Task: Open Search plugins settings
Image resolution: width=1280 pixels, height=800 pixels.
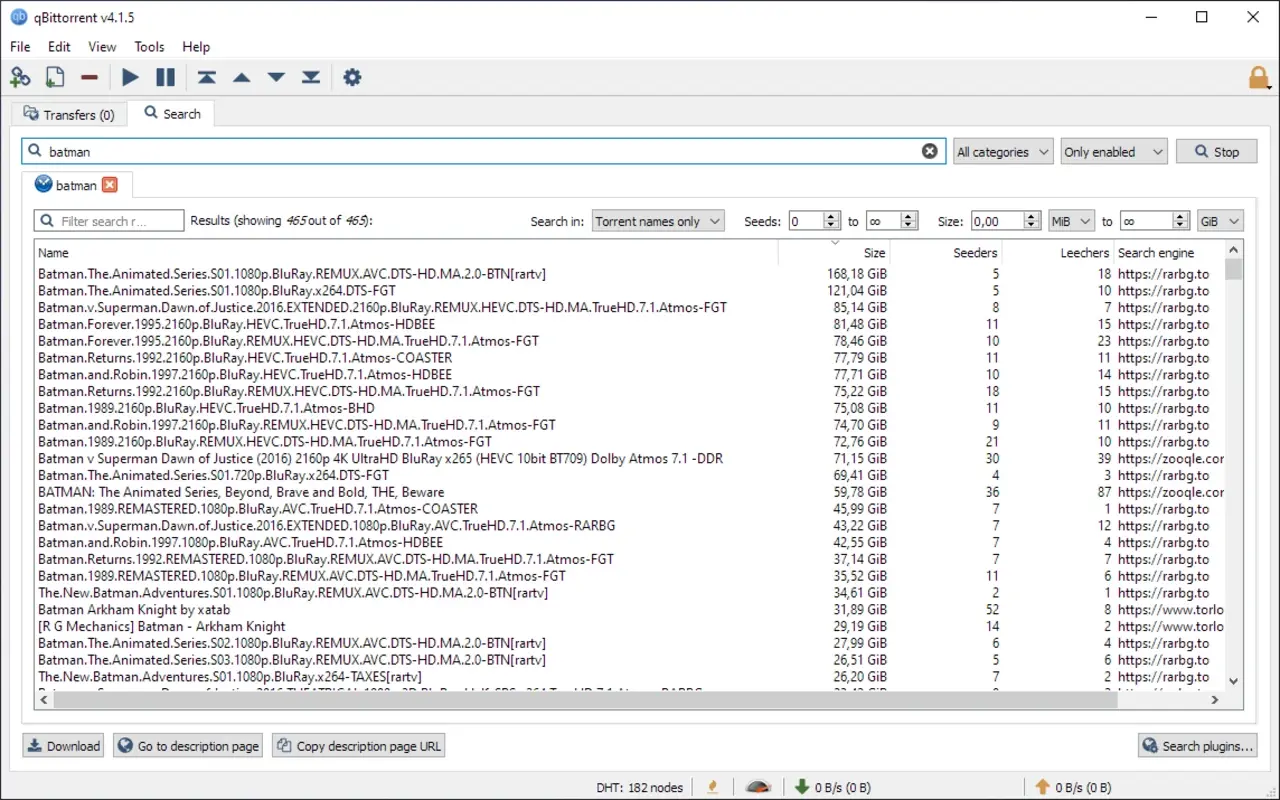Action: click(x=1197, y=745)
